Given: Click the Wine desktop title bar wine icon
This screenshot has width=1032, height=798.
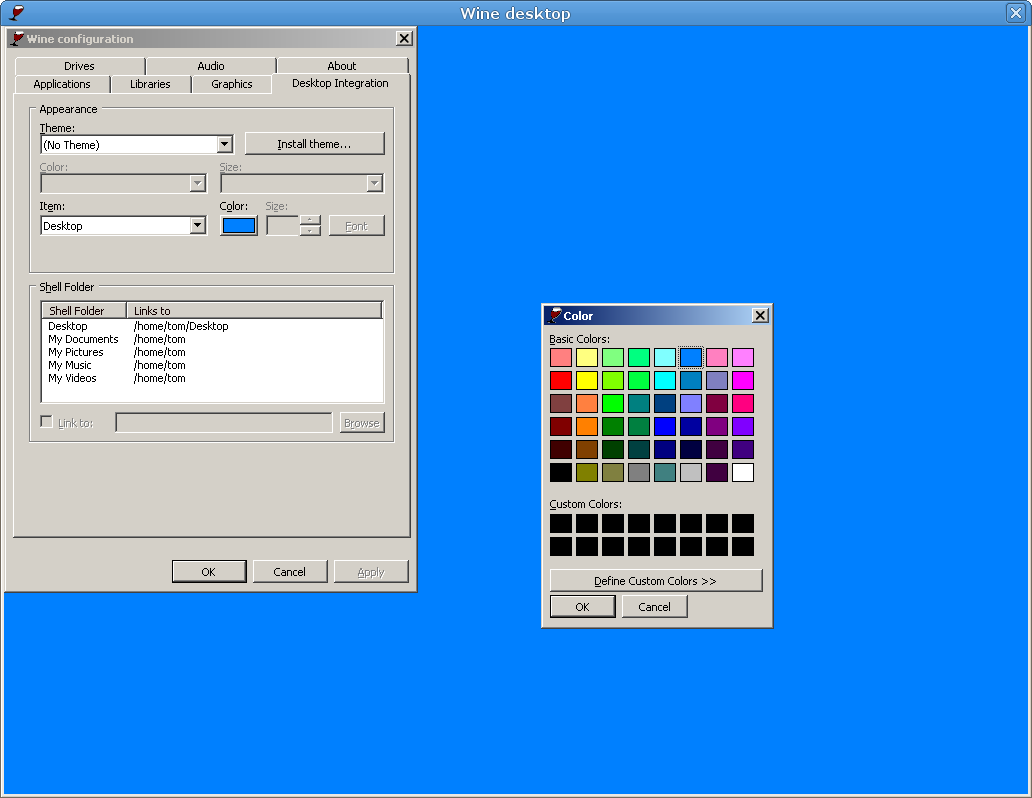Looking at the screenshot, I should [x=17, y=13].
